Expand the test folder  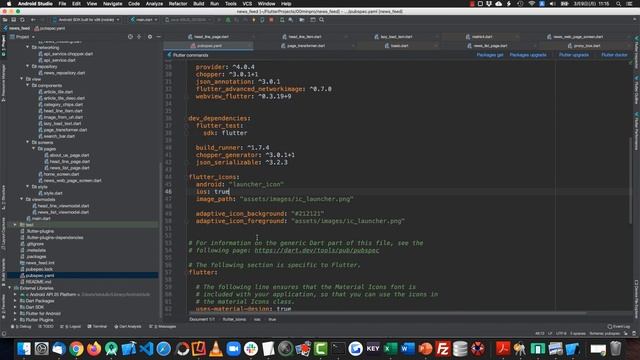pos(16,224)
